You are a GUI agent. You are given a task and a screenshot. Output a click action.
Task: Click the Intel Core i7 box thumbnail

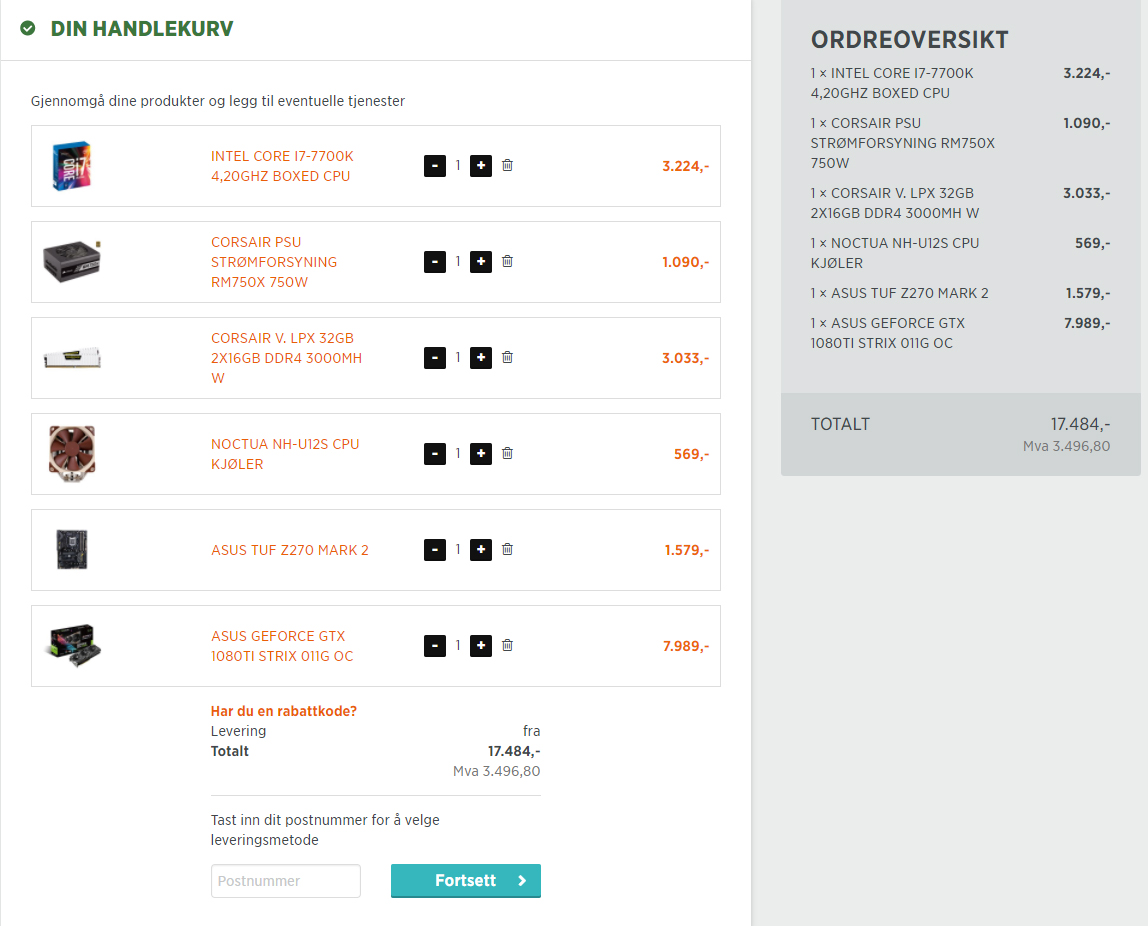click(72, 166)
